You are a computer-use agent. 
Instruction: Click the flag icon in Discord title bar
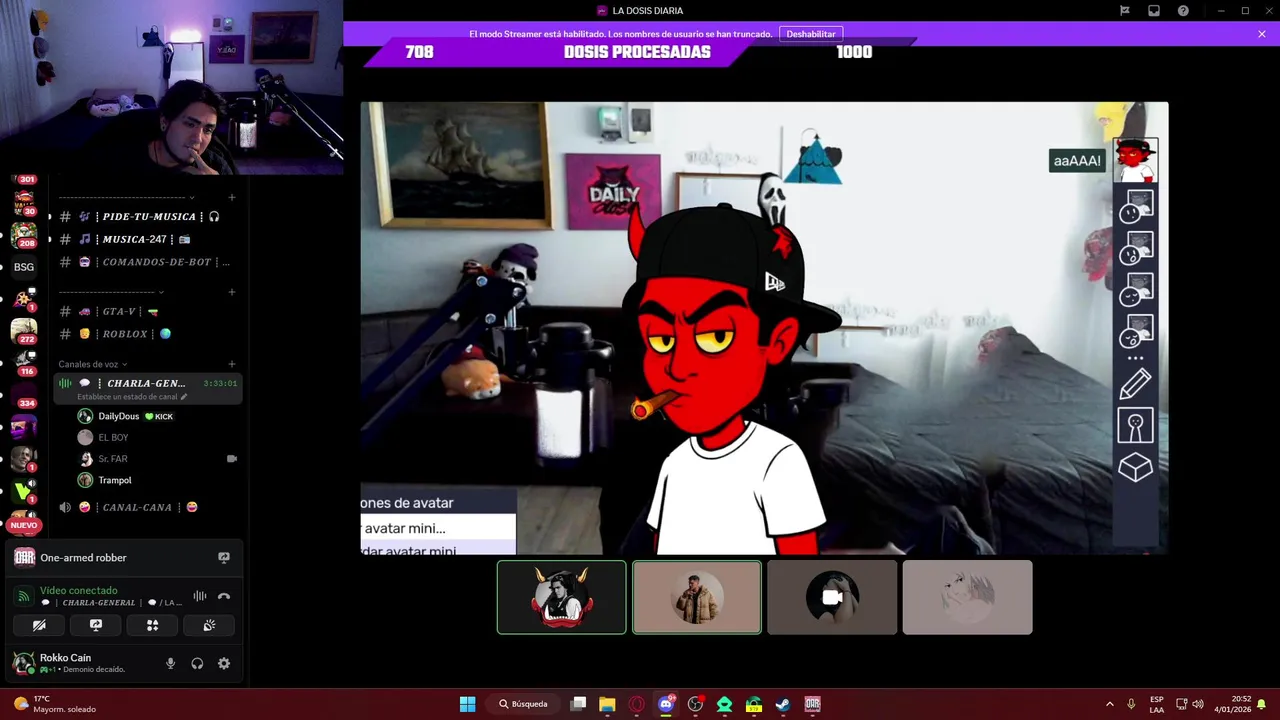pyautogui.click(x=1125, y=11)
